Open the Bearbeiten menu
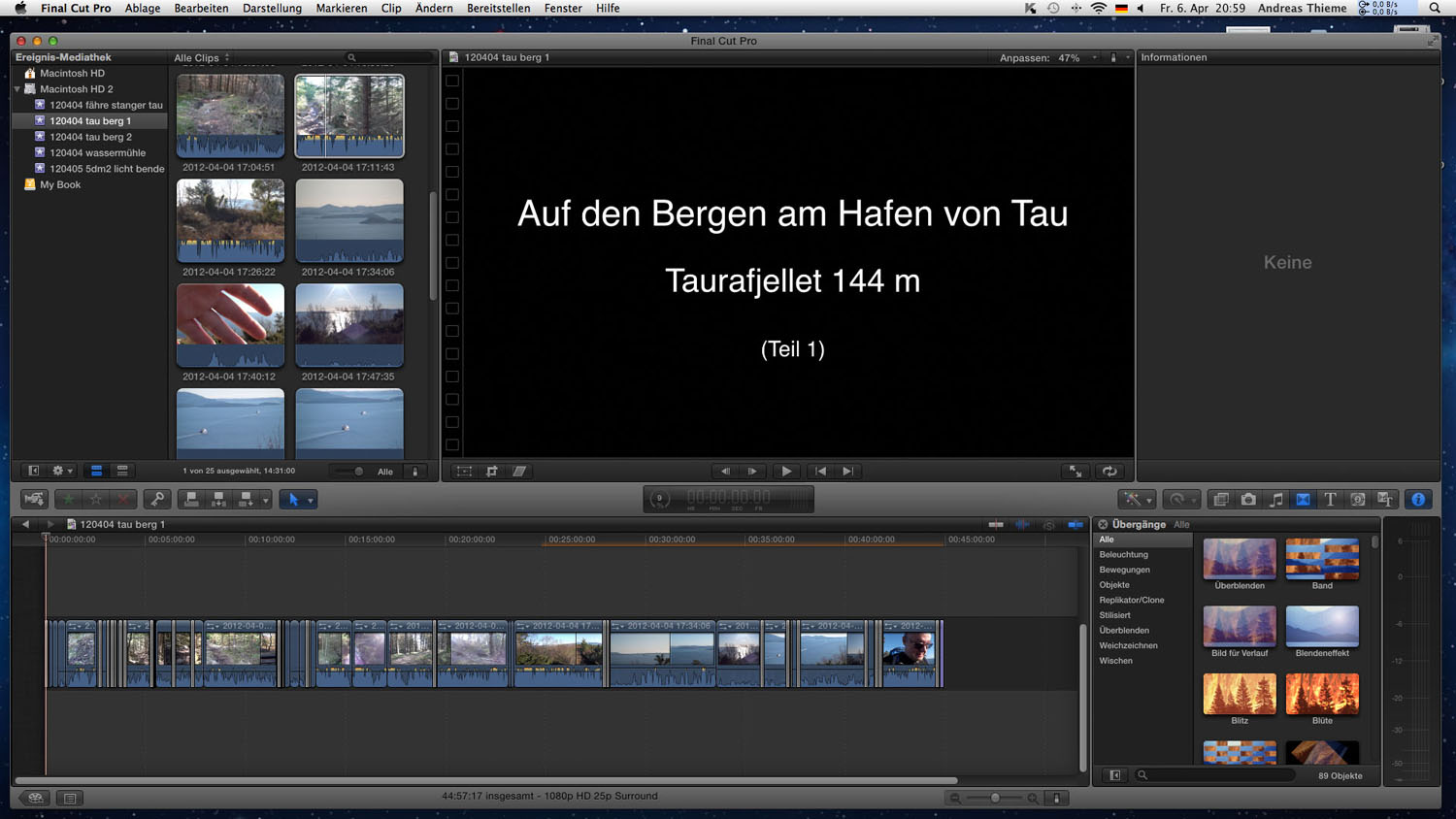Viewport: 1456px width, 819px height. pos(201,8)
